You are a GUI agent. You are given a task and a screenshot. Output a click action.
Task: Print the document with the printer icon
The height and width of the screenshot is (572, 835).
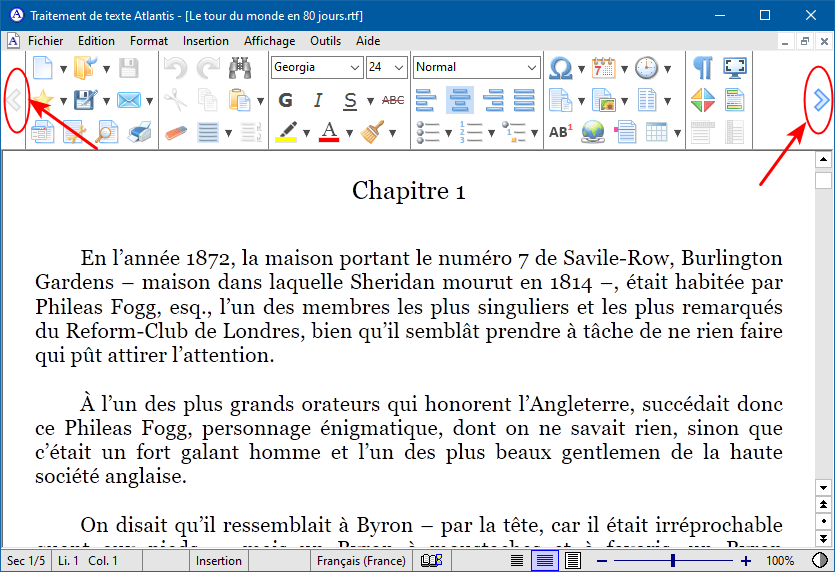point(140,132)
